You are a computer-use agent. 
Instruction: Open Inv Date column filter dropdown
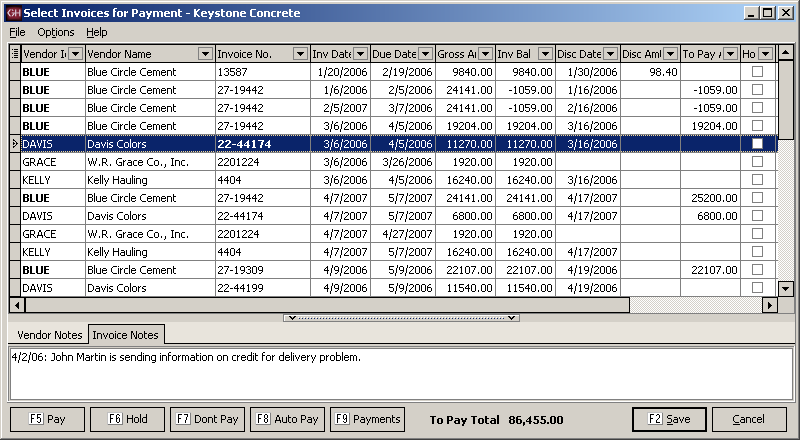click(x=360, y=54)
